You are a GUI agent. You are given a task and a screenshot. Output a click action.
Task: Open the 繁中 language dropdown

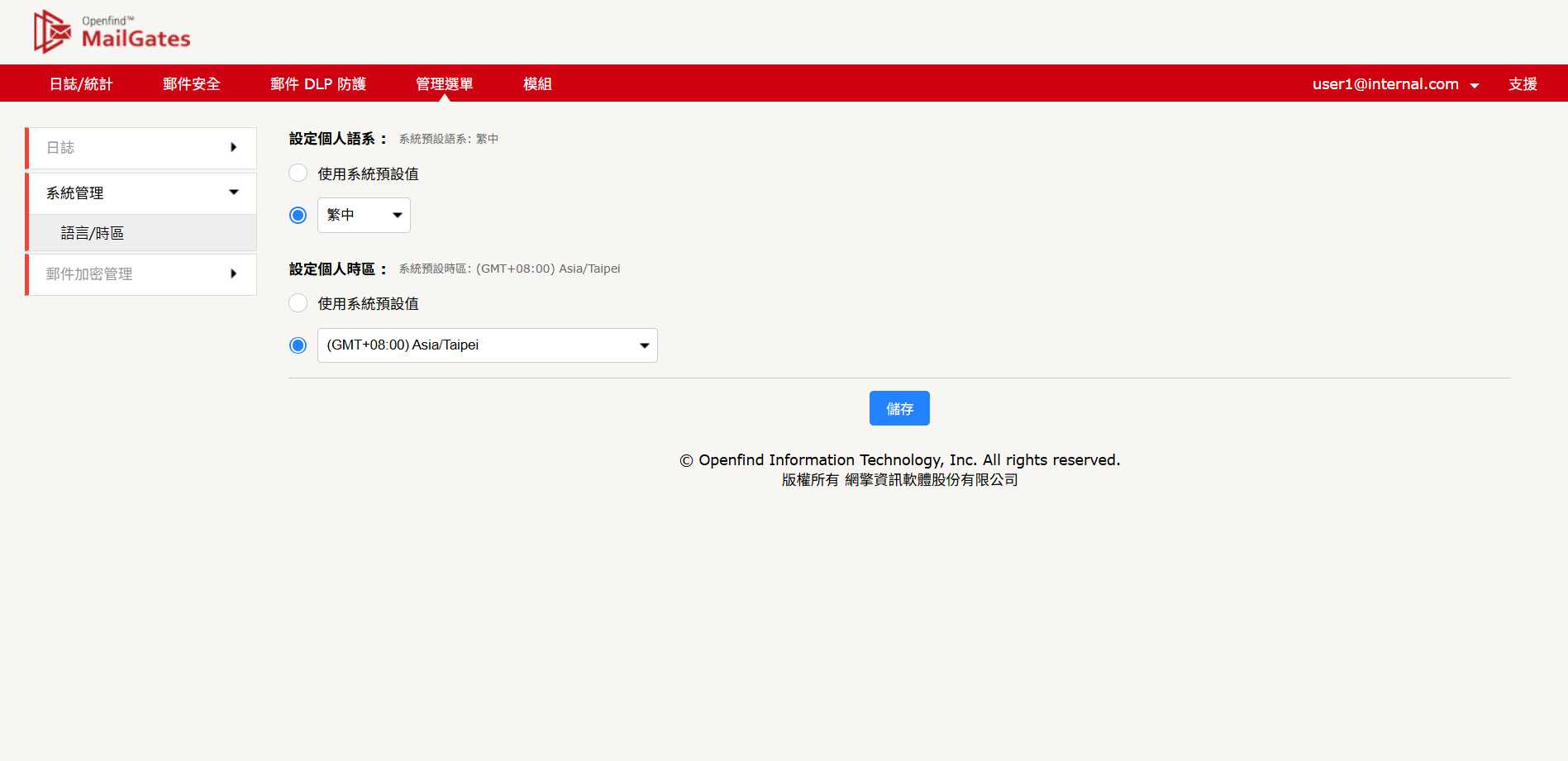pos(364,215)
